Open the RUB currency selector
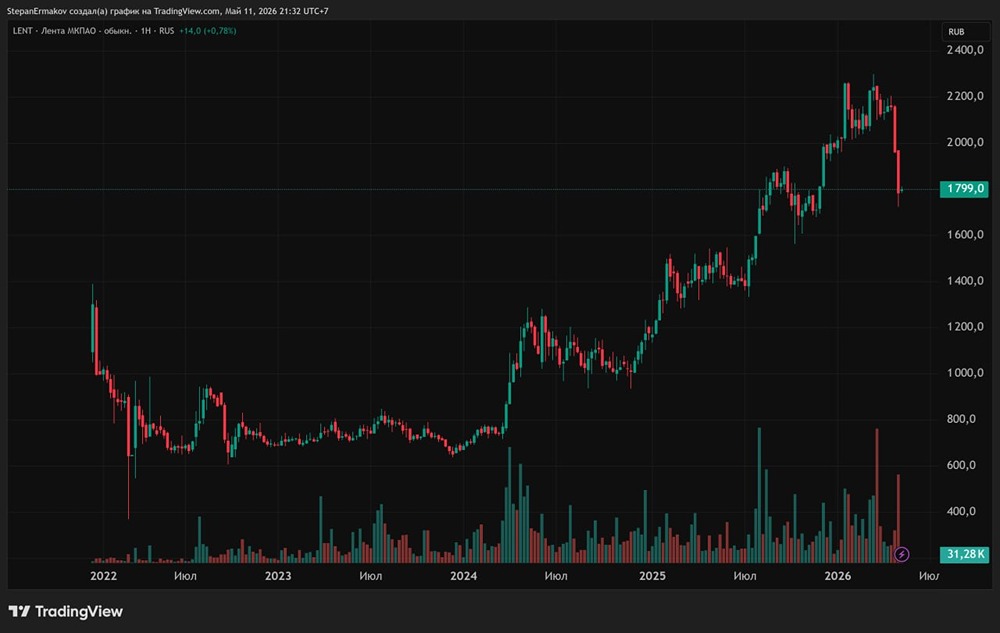 966,32
